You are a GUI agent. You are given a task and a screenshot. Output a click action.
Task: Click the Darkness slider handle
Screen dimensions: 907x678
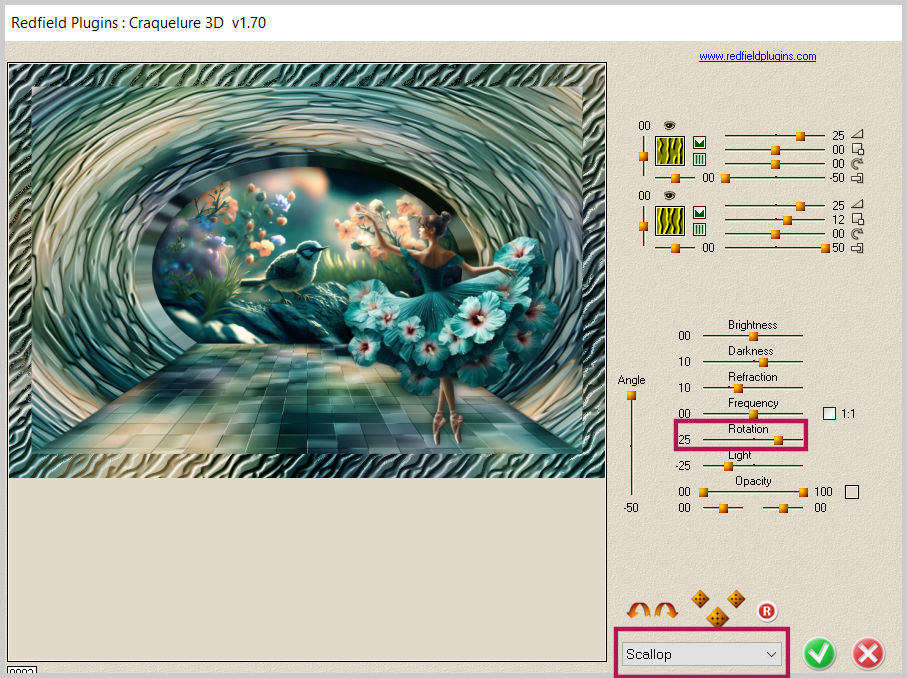point(764,362)
